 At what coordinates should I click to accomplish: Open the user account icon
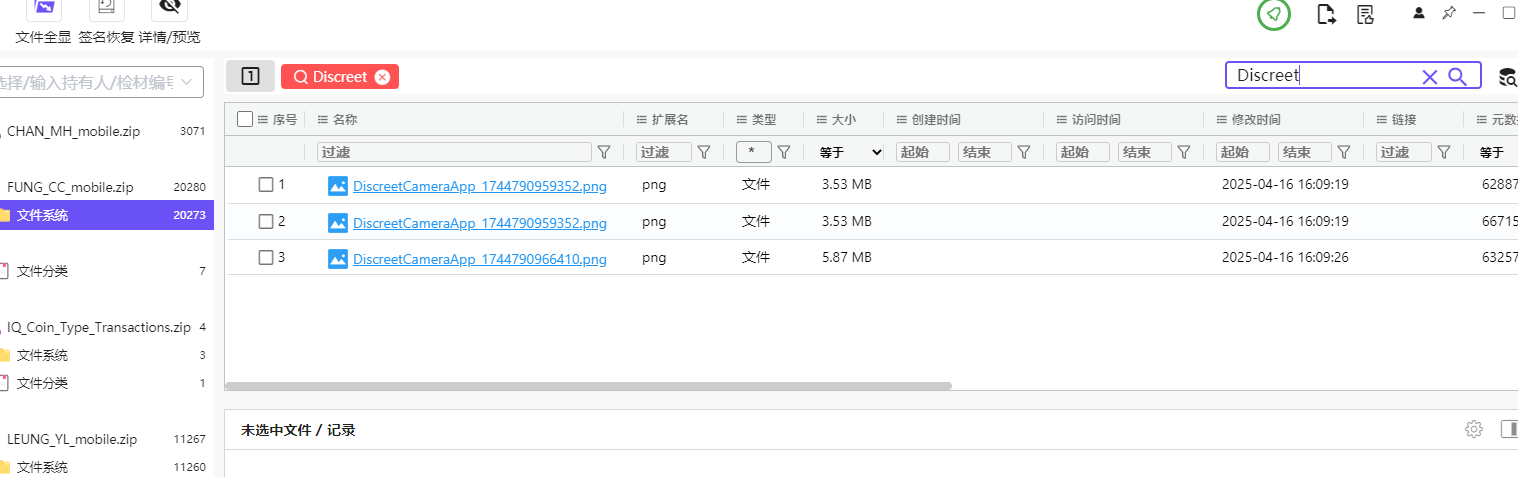click(x=1419, y=13)
